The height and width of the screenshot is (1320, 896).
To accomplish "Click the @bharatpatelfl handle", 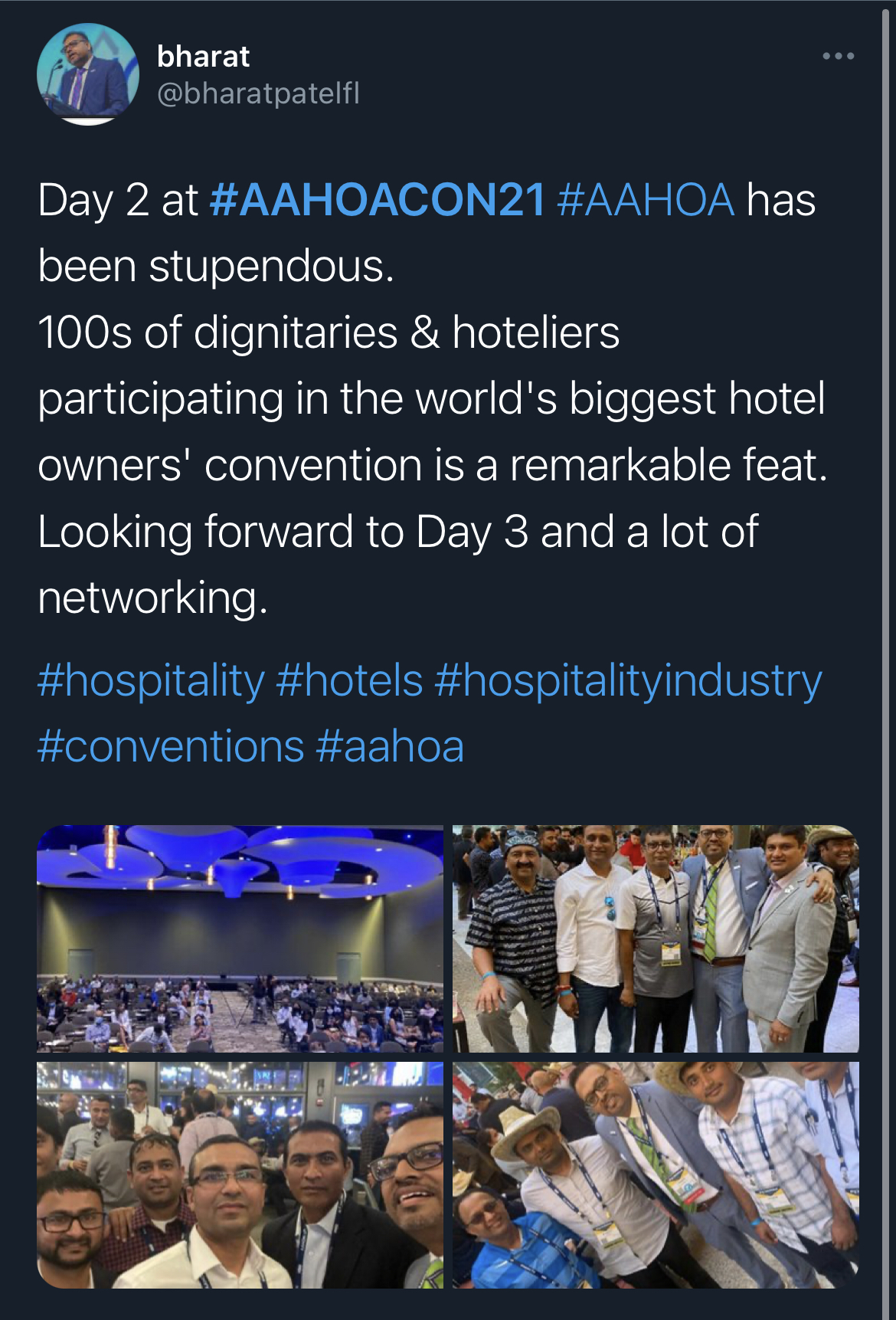I will click(258, 93).
